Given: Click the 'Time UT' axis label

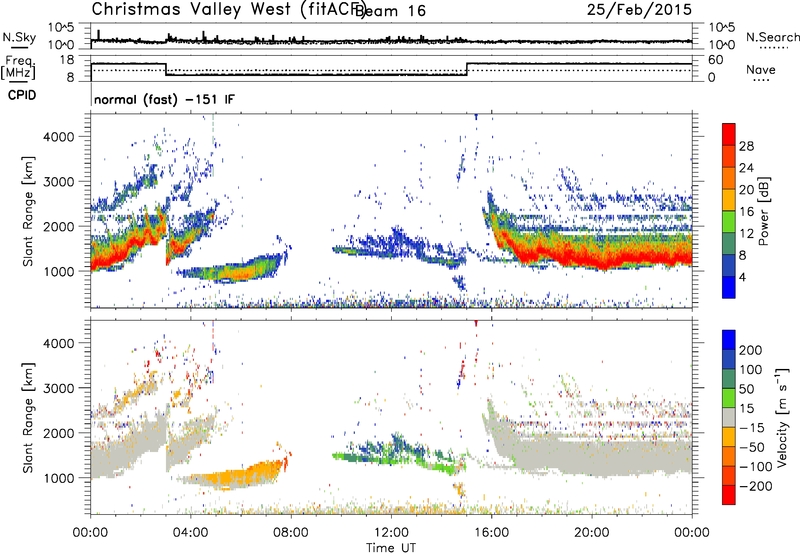Looking at the screenshot, I should (391, 548).
